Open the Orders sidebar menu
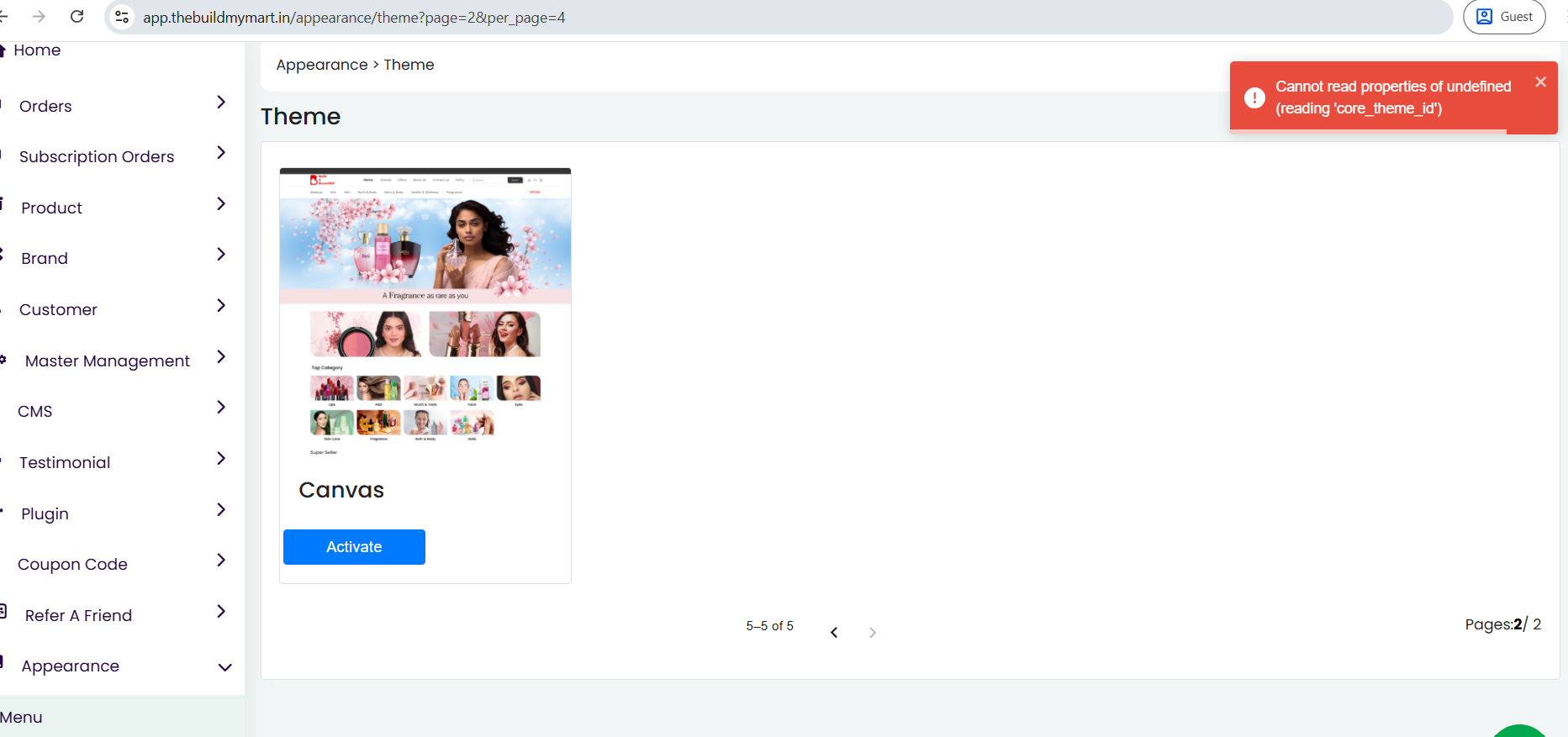This screenshot has width=1568, height=737. pyautogui.click(x=45, y=107)
